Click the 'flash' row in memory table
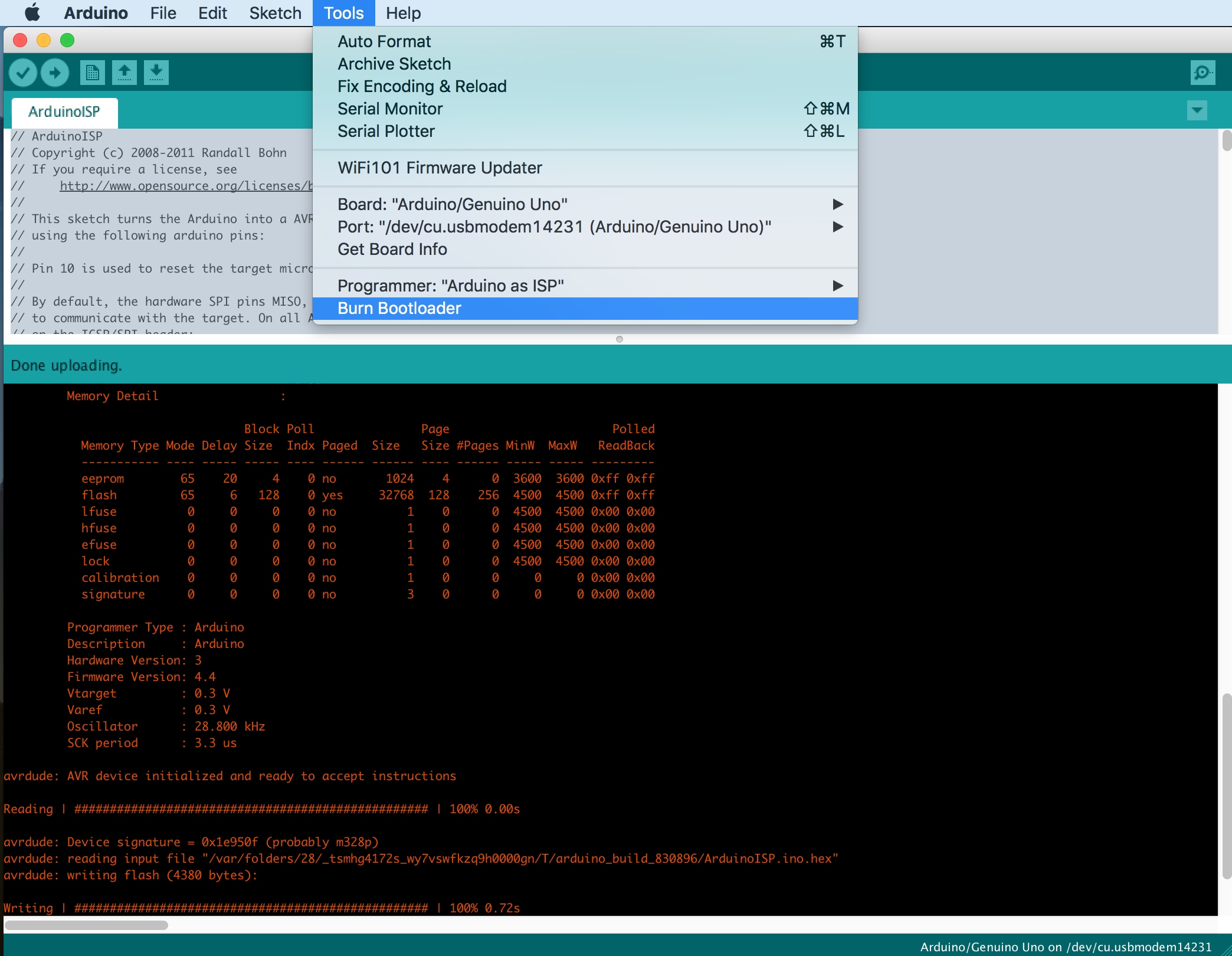The image size is (1232, 956). click(368, 495)
